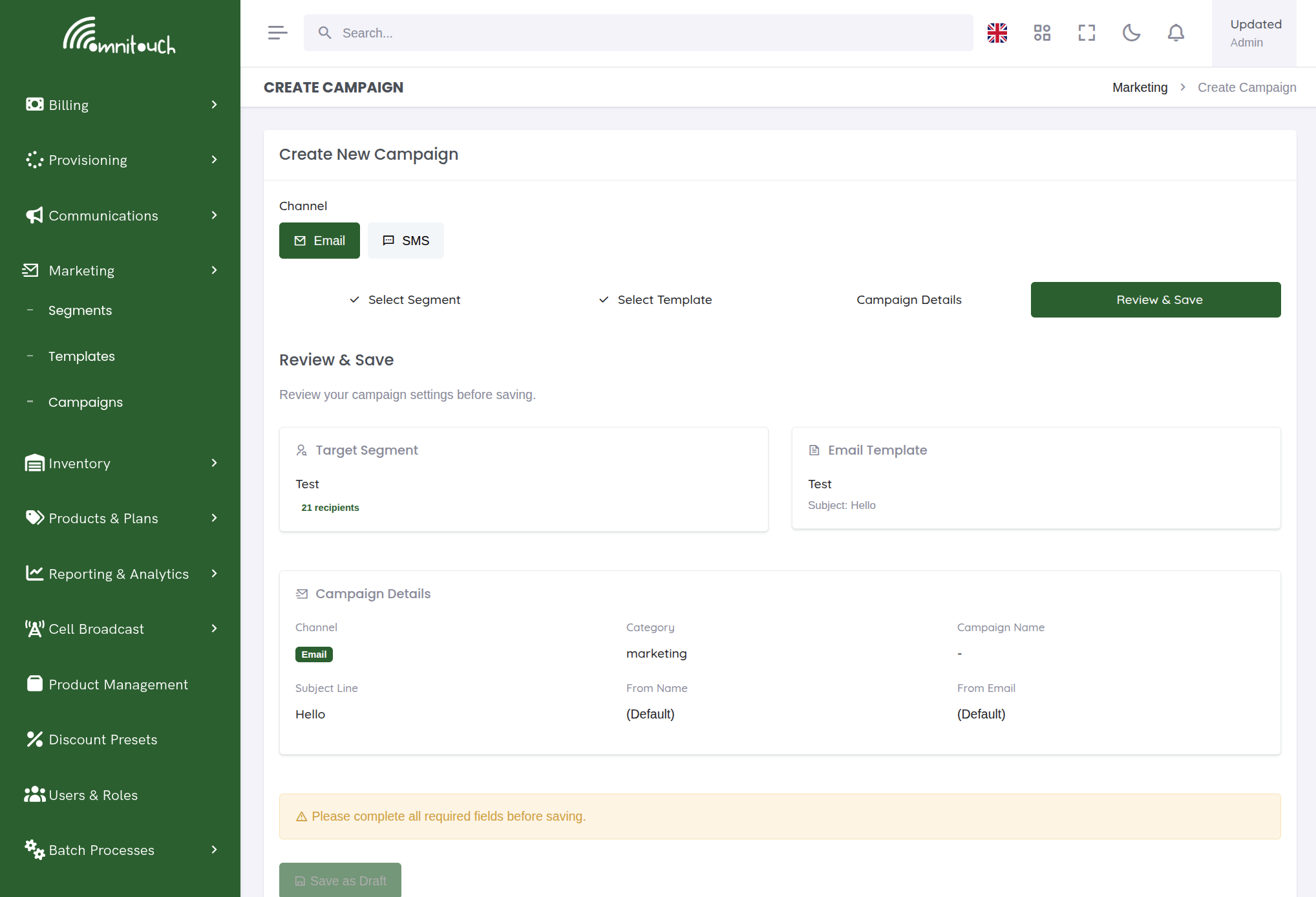This screenshot has height=897, width=1316.
Task: Open notifications bell icon
Action: click(x=1176, y=33)
